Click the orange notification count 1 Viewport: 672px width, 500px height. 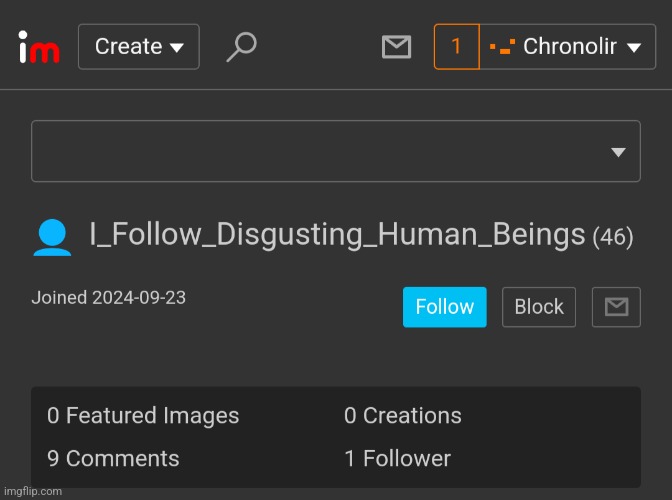click(x=456, y=47)
